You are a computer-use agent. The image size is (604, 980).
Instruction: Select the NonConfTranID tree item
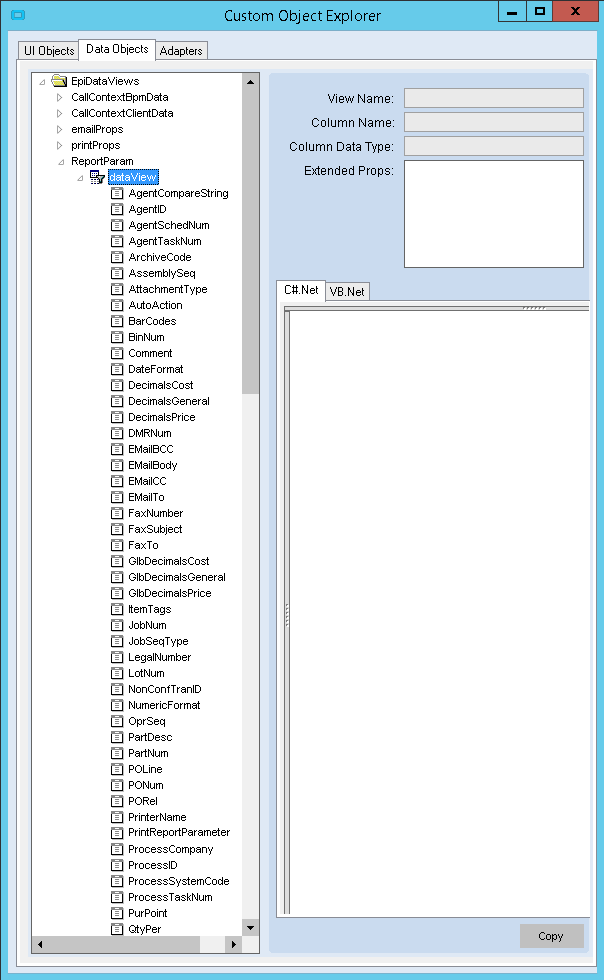point(164,689)
